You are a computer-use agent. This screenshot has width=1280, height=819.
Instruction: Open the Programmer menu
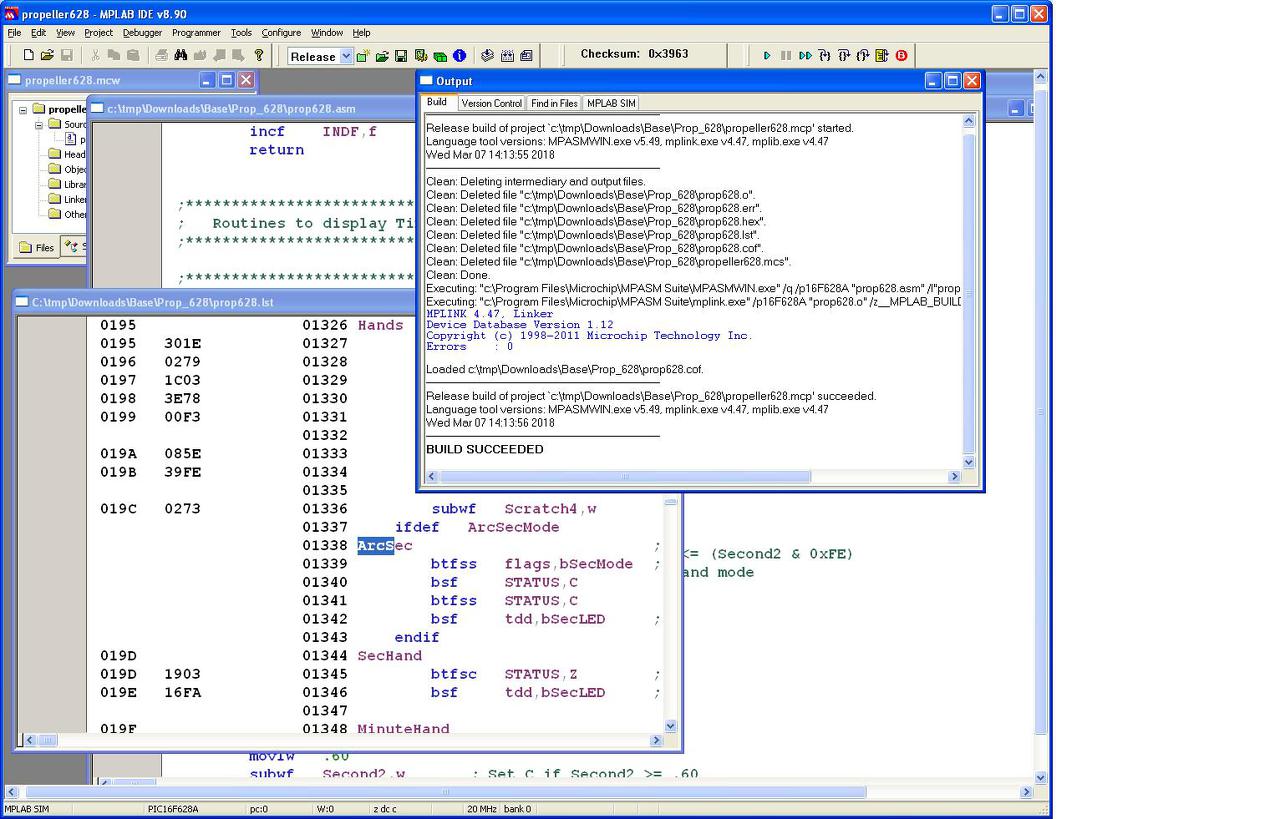click(x=196, y=33)
